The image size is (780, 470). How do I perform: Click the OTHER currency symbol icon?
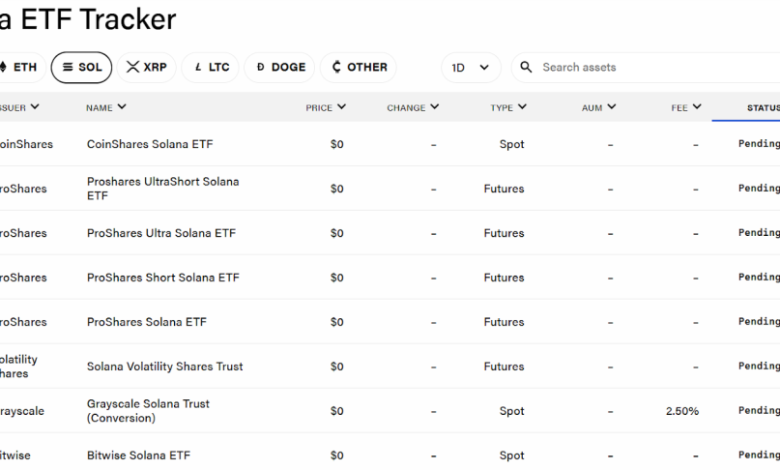tap(336, 67)
